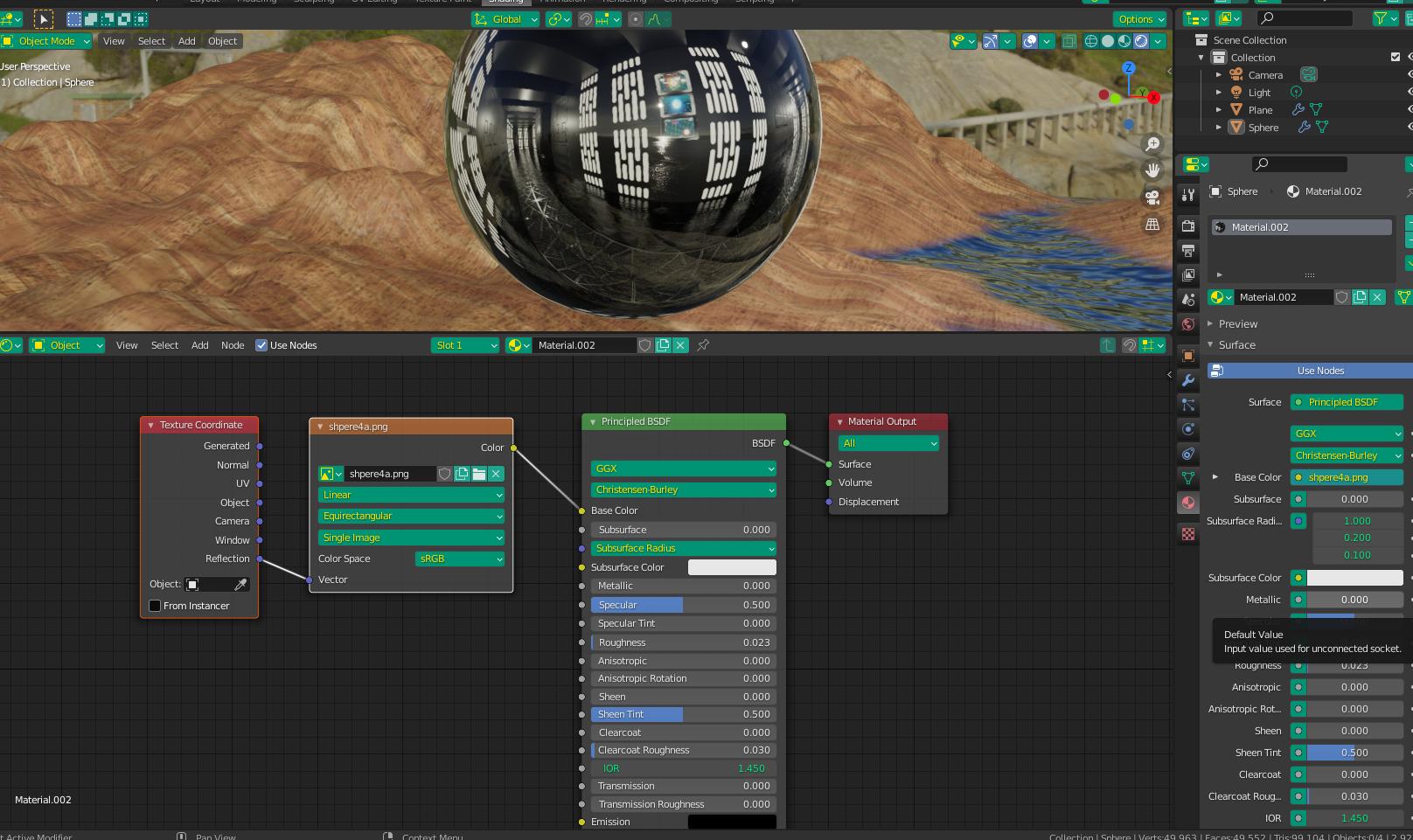Open Particles properties tab

coord(1187,405)
